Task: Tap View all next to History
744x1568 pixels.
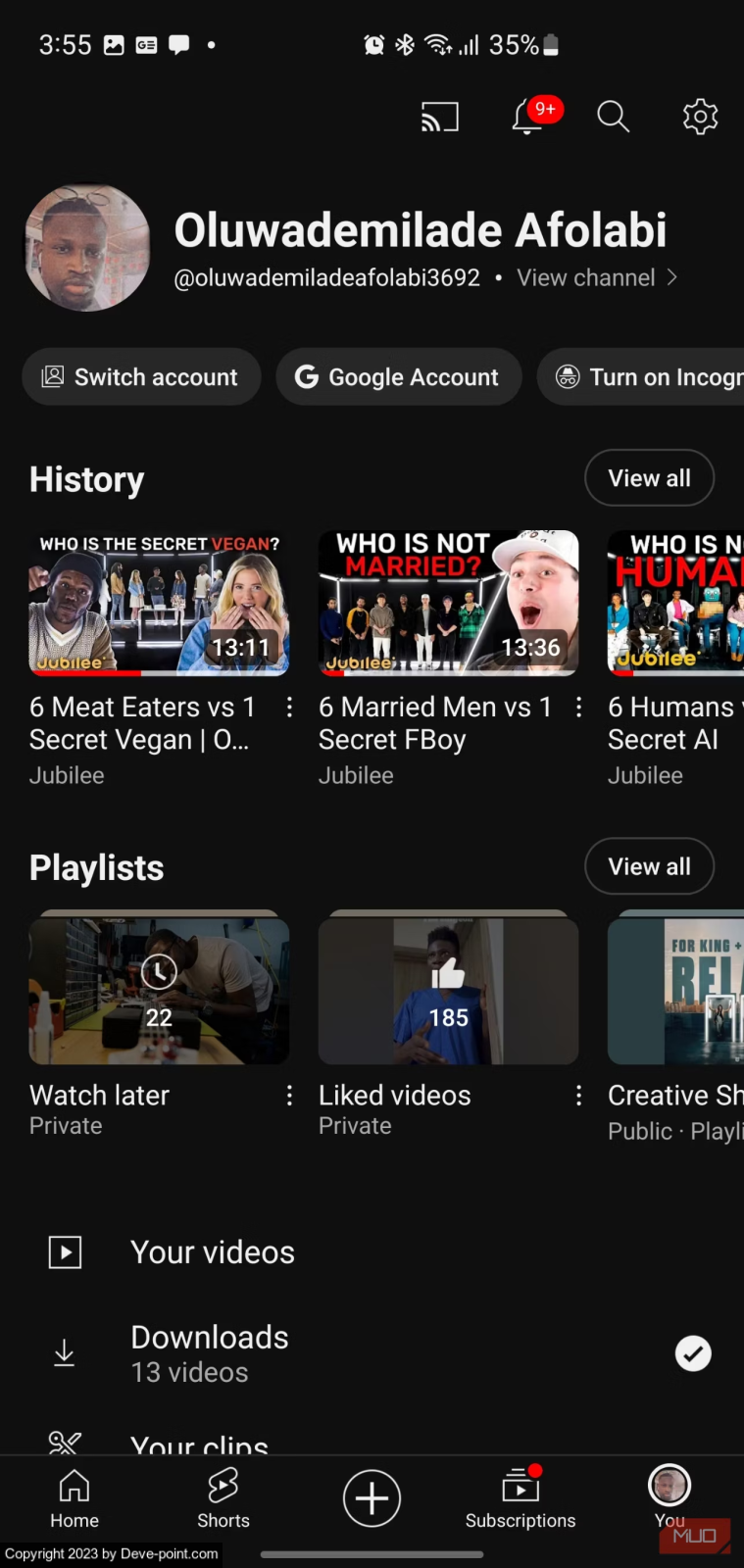Action: (x=649, y=478)
